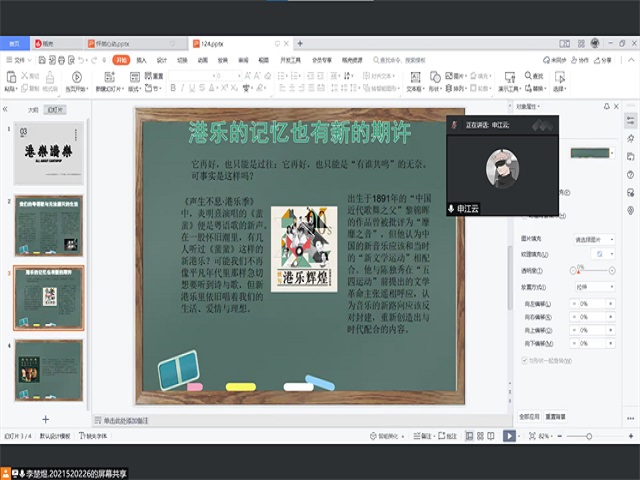Image resolution: width=640 pixels, height=480 pixels.
Task: Open the Start ribbon tab
Action: 121,60
